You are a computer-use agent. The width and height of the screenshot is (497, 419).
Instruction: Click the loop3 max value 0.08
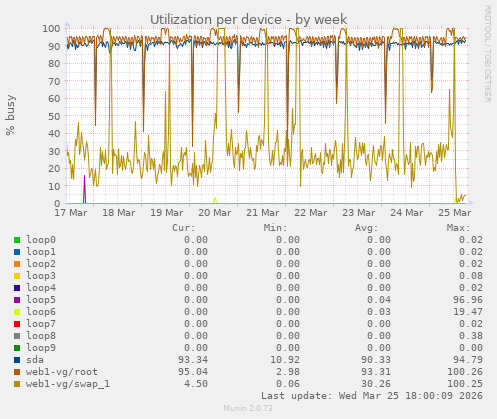point(471,276)
